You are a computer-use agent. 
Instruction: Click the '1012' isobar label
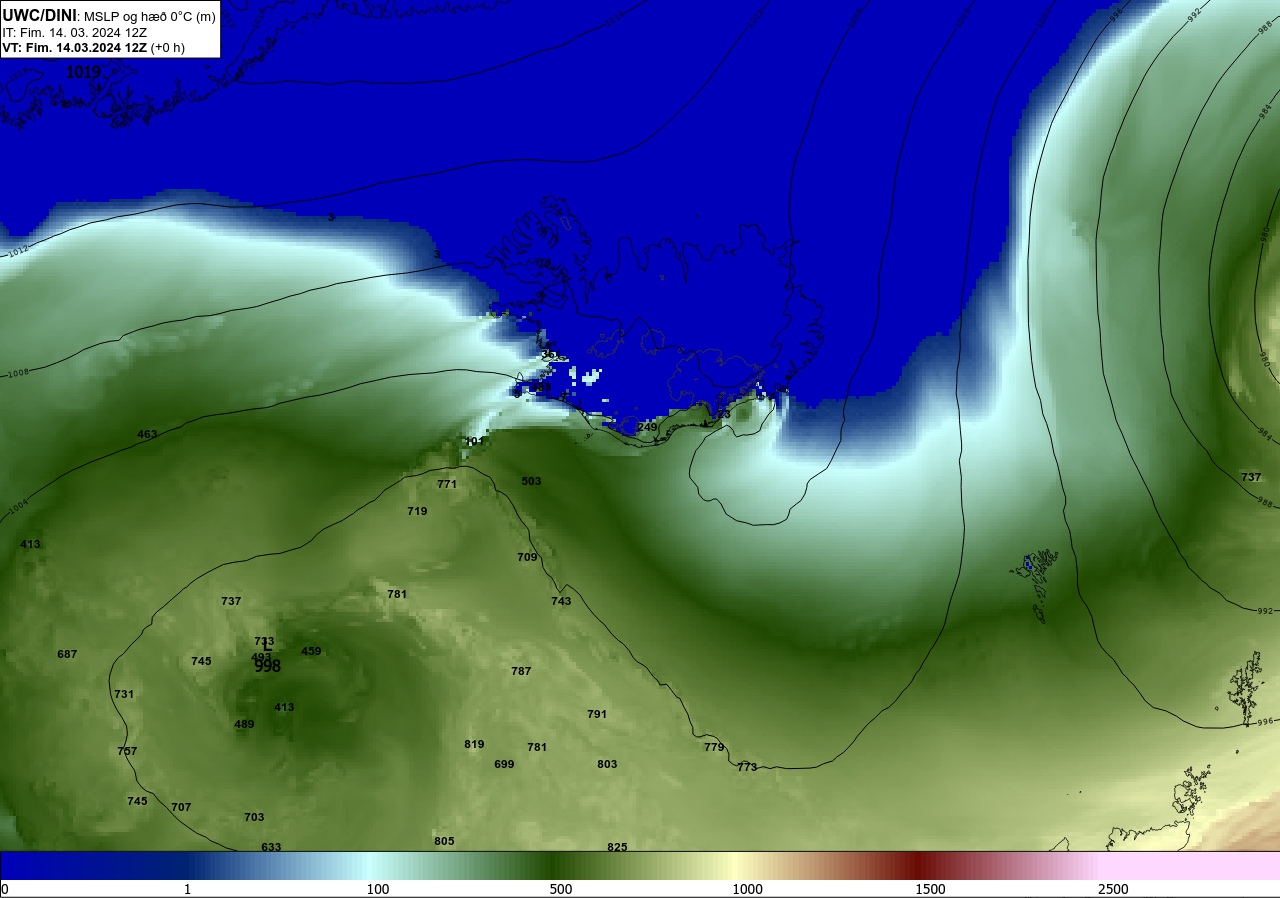click(17, 252)
